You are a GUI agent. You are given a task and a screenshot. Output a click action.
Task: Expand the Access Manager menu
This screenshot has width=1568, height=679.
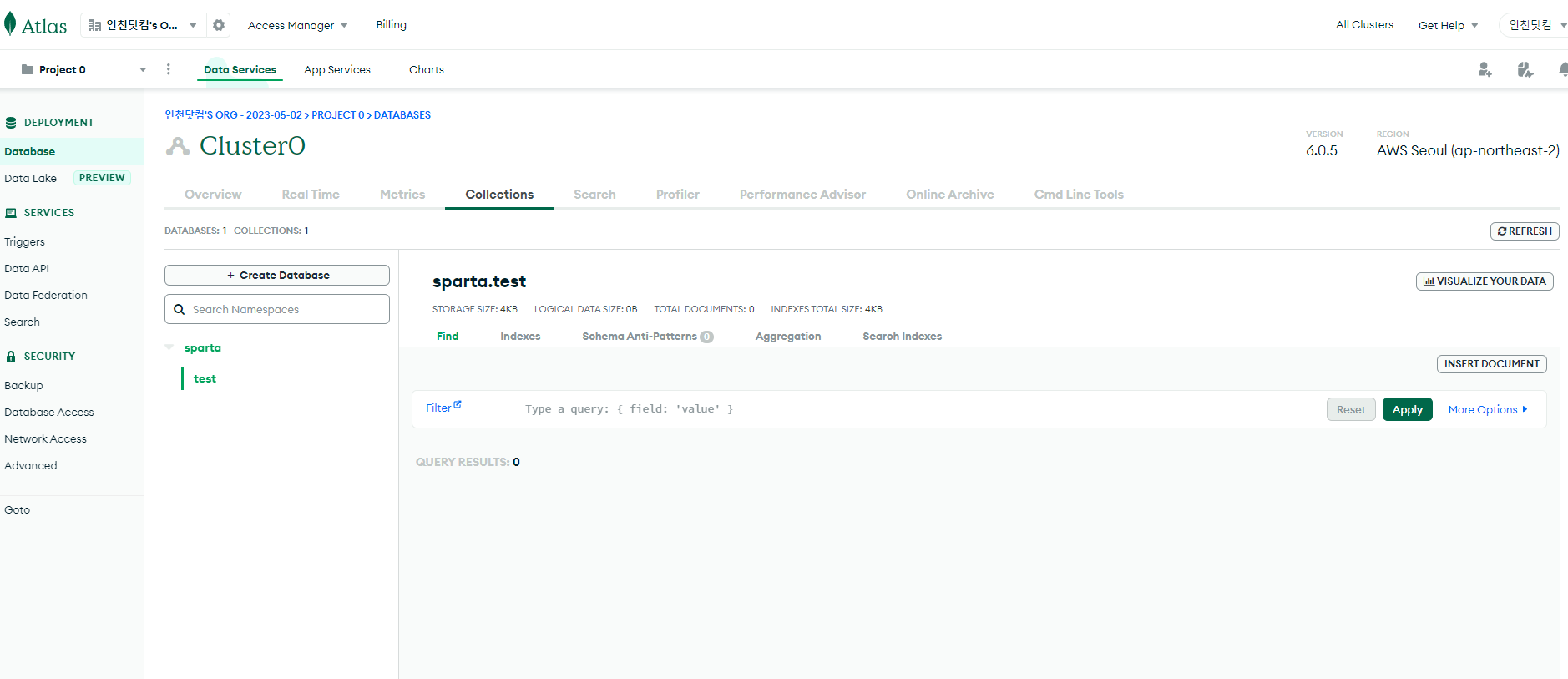coord(297,25)
